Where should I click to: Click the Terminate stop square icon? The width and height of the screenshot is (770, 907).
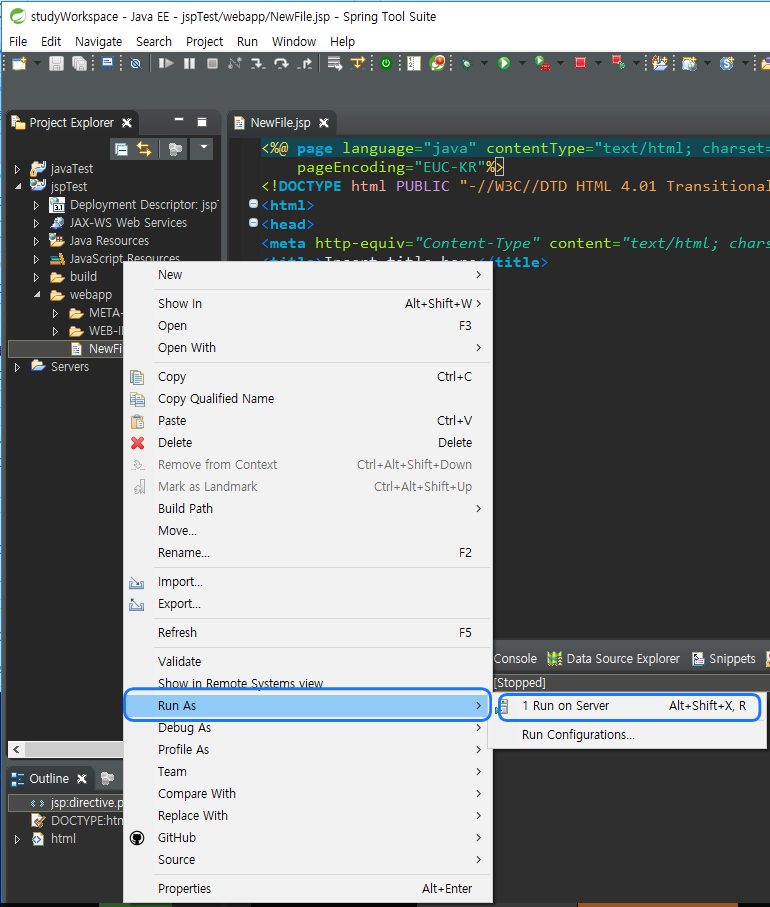(x=212, y=63)
